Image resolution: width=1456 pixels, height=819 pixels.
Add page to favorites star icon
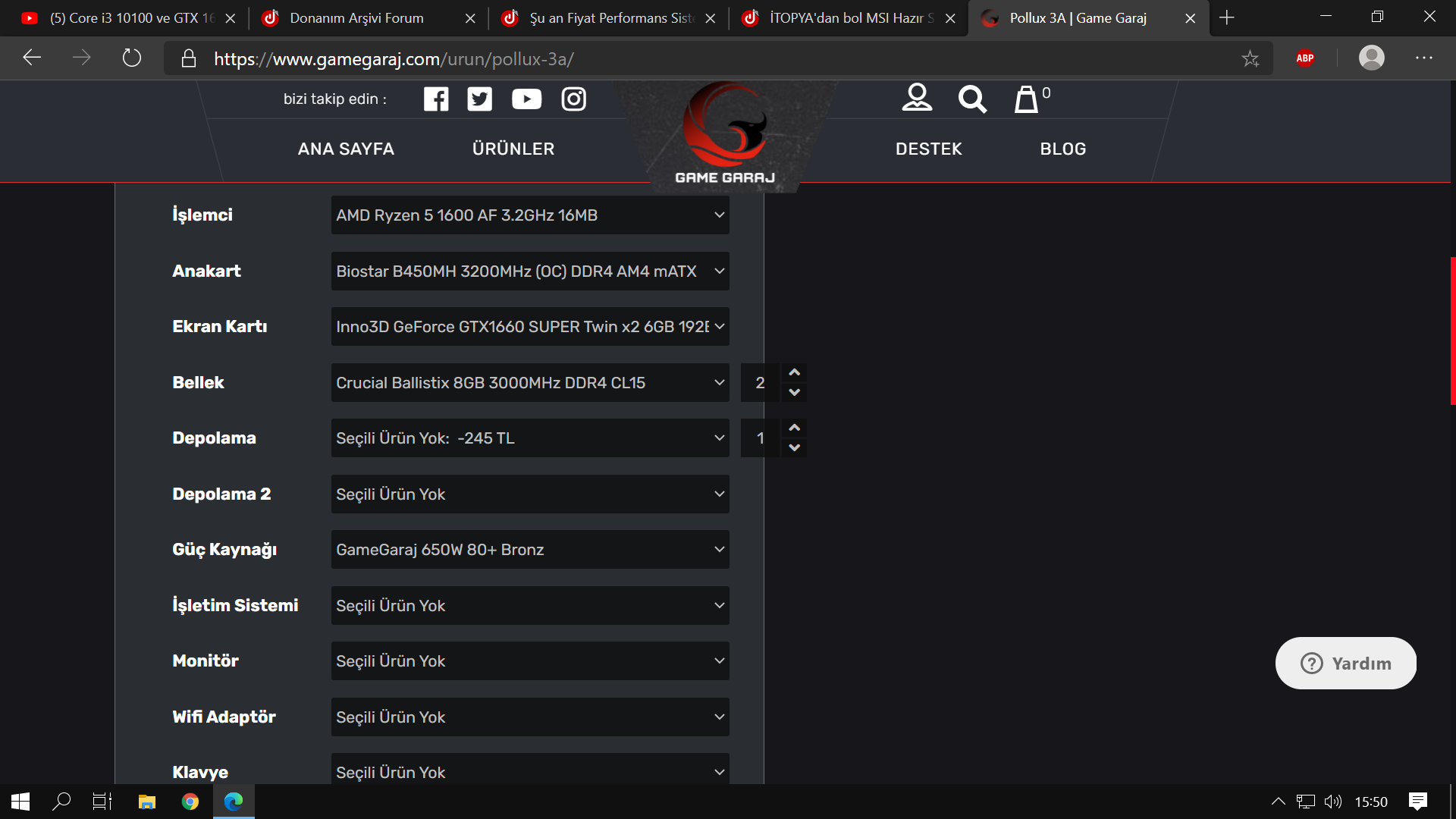[1250, 58]
